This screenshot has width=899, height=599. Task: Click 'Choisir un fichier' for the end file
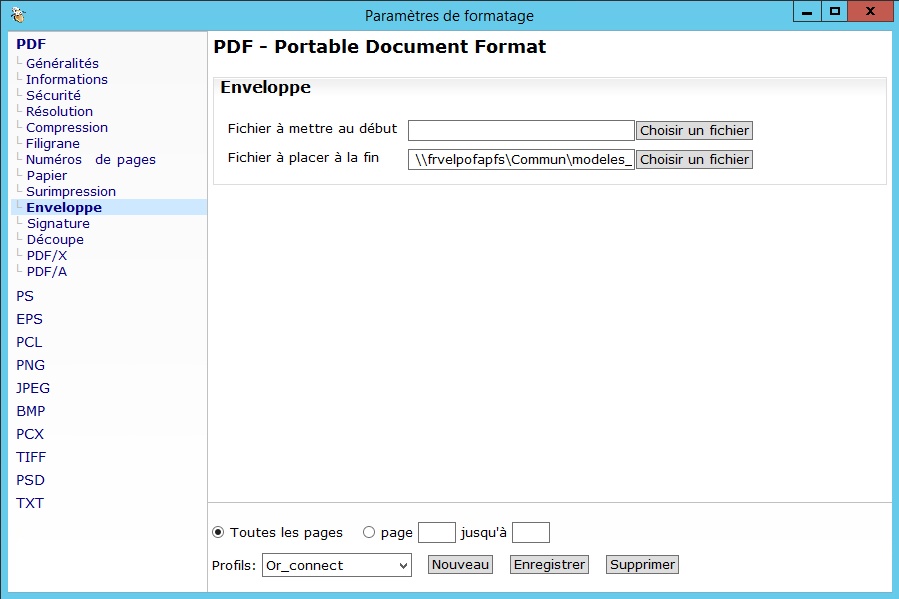[694, 160]
